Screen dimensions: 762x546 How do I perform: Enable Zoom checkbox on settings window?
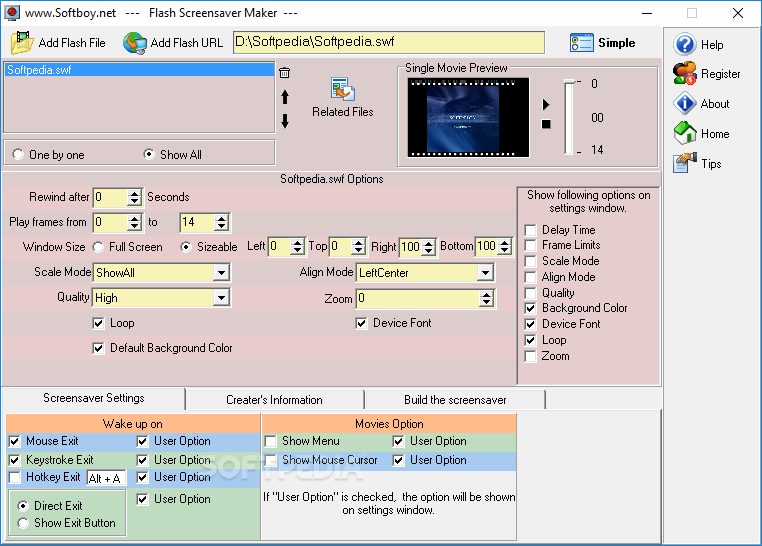point(531,357)
